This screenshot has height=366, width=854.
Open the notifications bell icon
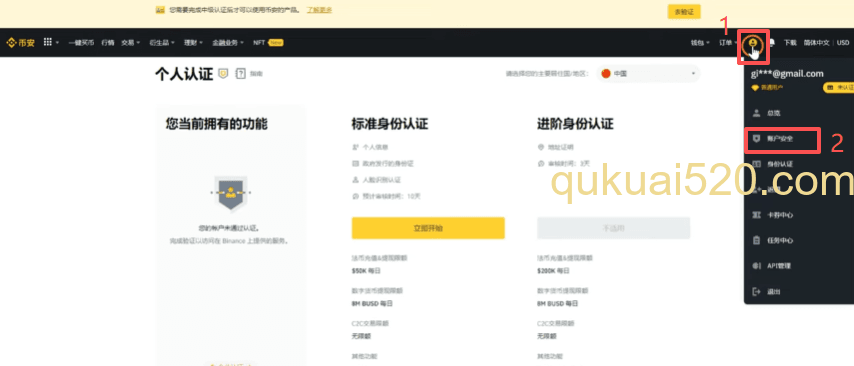(x=772, y=42)
